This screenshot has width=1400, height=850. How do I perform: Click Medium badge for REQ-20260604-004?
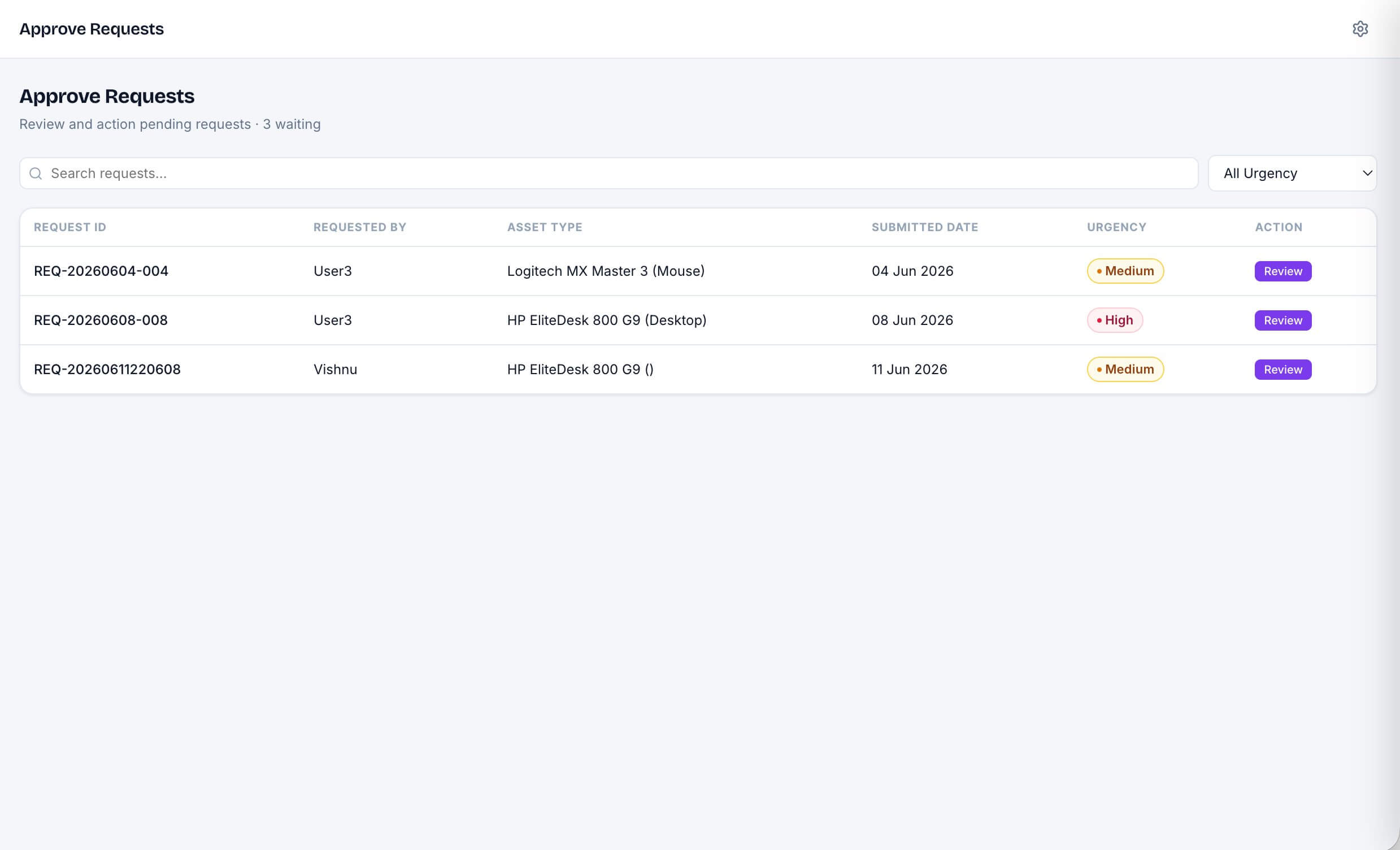(x=1125, y=271)
